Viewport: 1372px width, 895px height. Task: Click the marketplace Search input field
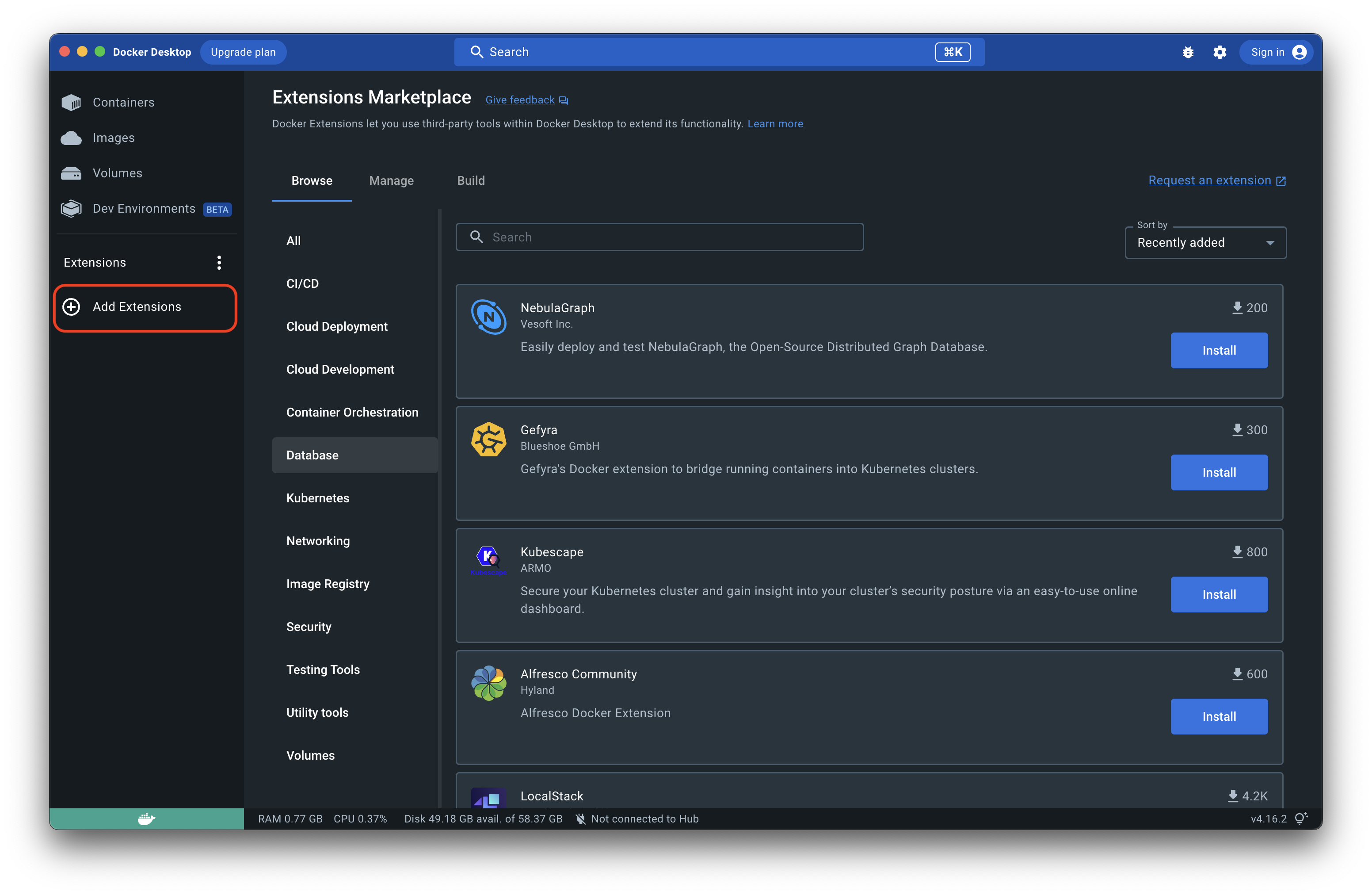click(669, 237)
